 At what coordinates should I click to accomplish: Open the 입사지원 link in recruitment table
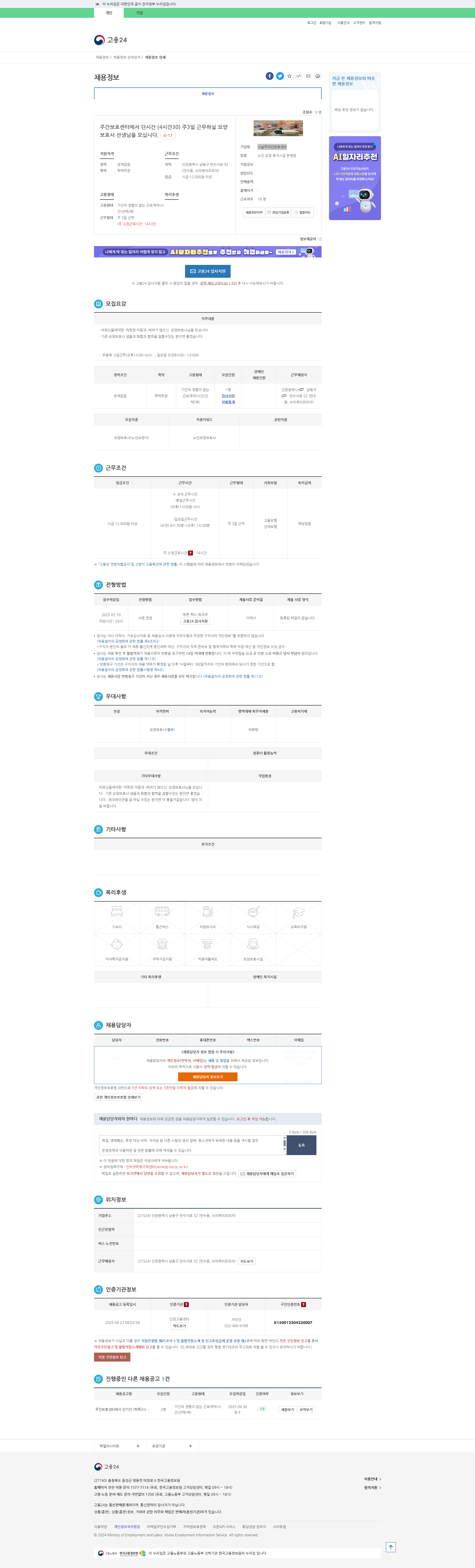(228, 396)
